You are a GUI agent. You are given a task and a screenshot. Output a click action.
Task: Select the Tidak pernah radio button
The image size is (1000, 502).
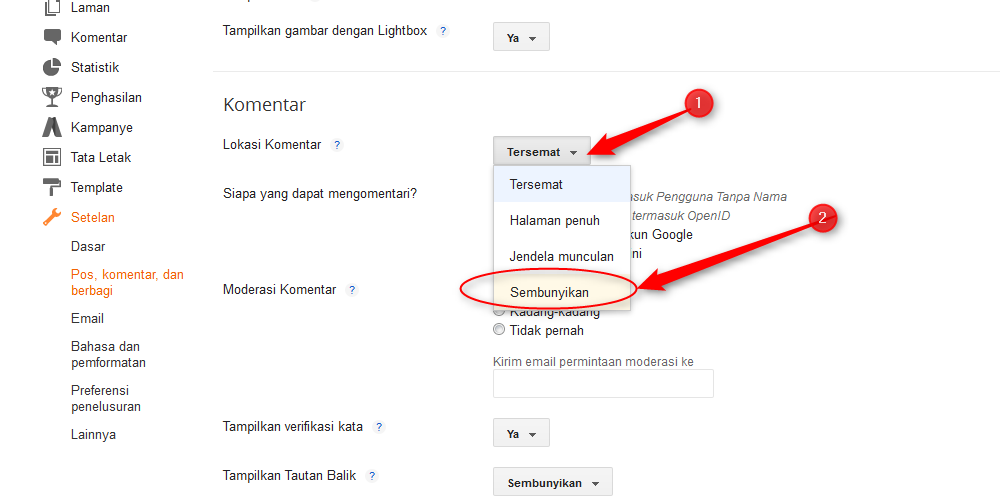point(499,330)
